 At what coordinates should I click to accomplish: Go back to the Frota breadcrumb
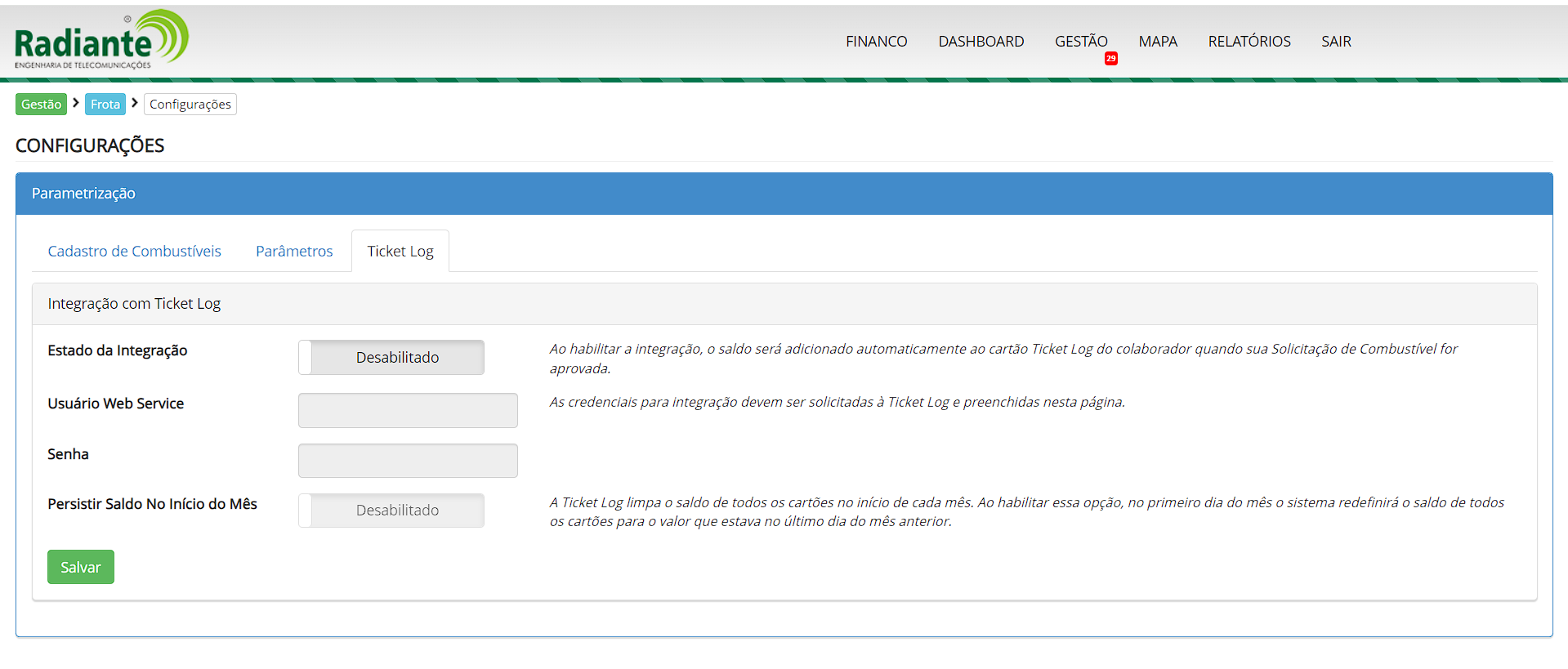[105, 105]
